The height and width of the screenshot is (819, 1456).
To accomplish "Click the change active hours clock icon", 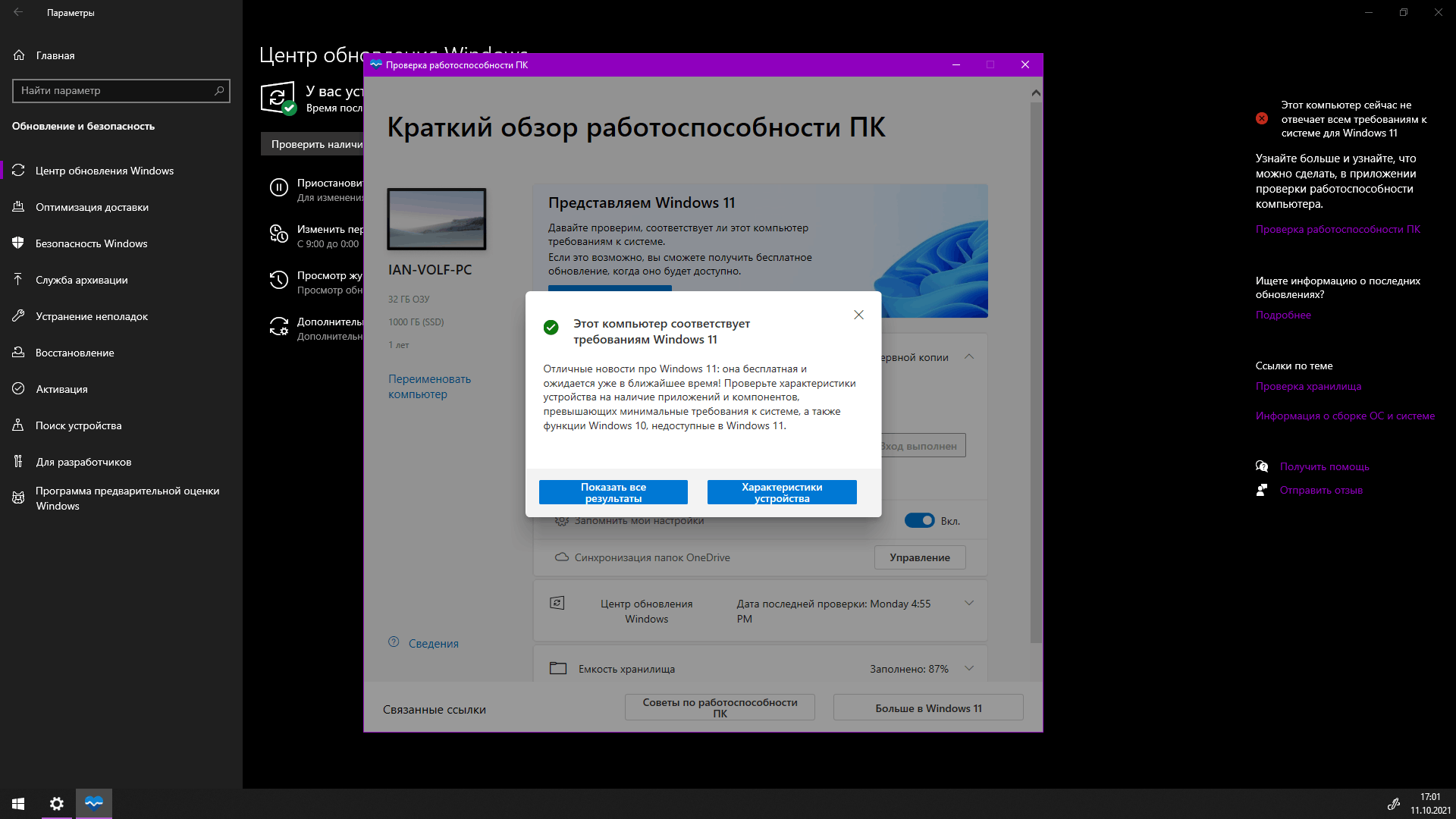I will 279,234.
